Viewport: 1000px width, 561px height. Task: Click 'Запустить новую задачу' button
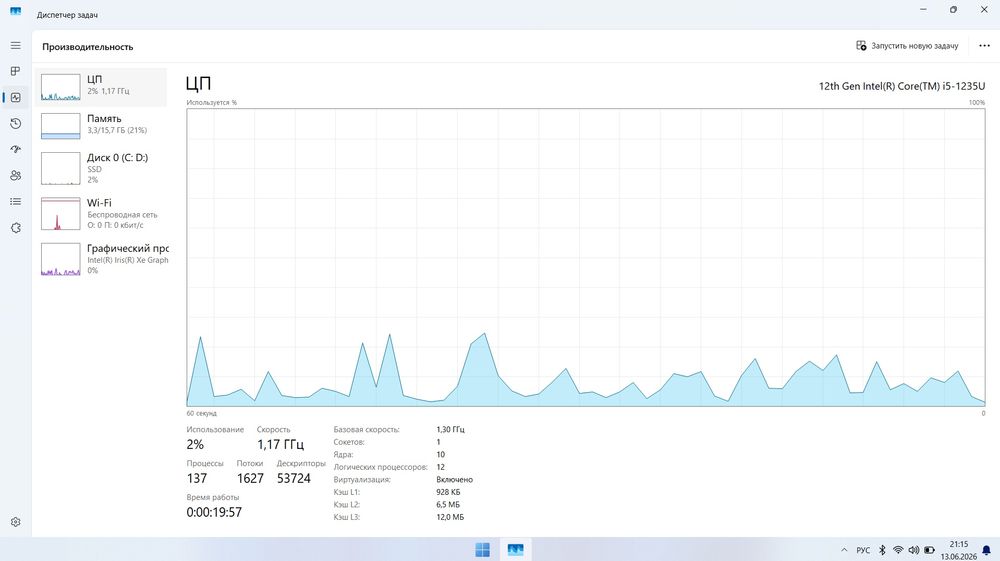tap(907, 46)
